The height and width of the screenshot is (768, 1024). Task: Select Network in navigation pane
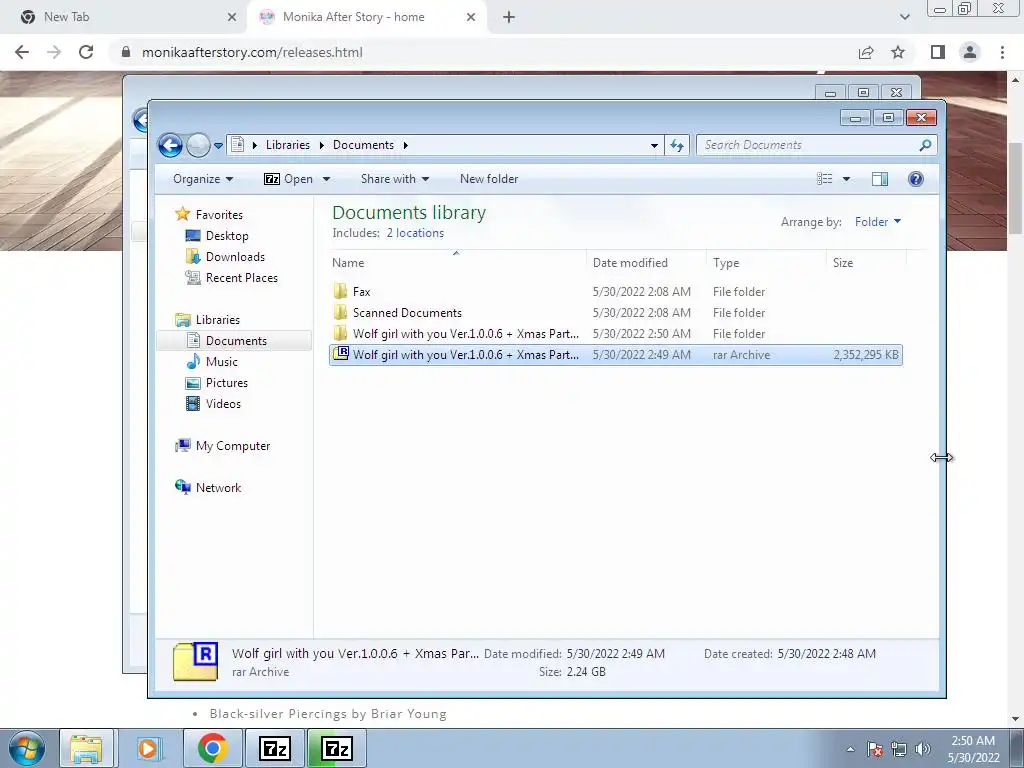click(x=218, y=488)
